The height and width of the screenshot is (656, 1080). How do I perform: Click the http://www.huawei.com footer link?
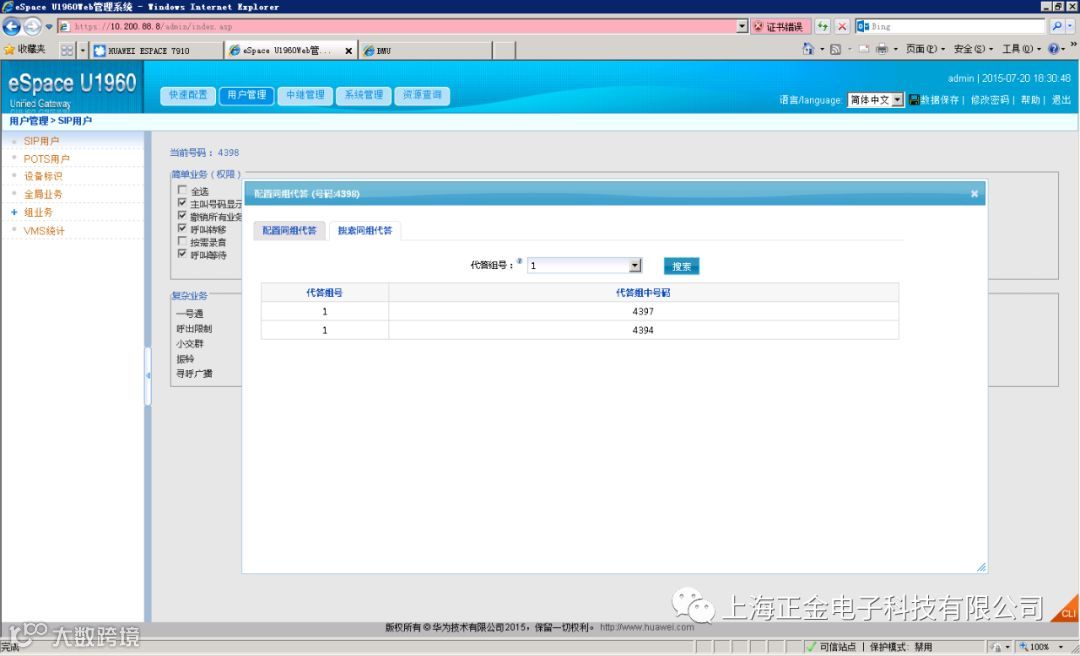coord(647,627)
